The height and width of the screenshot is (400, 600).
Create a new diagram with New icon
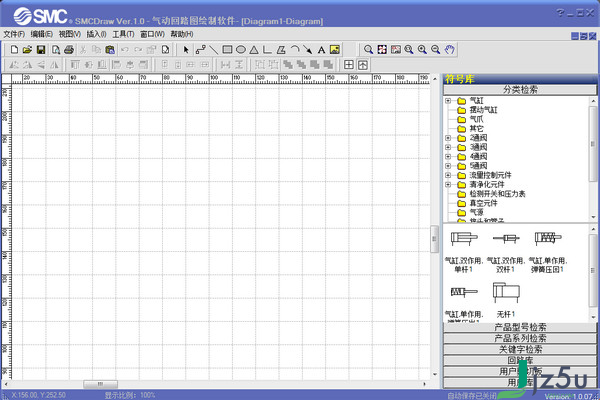pos(14,49)
